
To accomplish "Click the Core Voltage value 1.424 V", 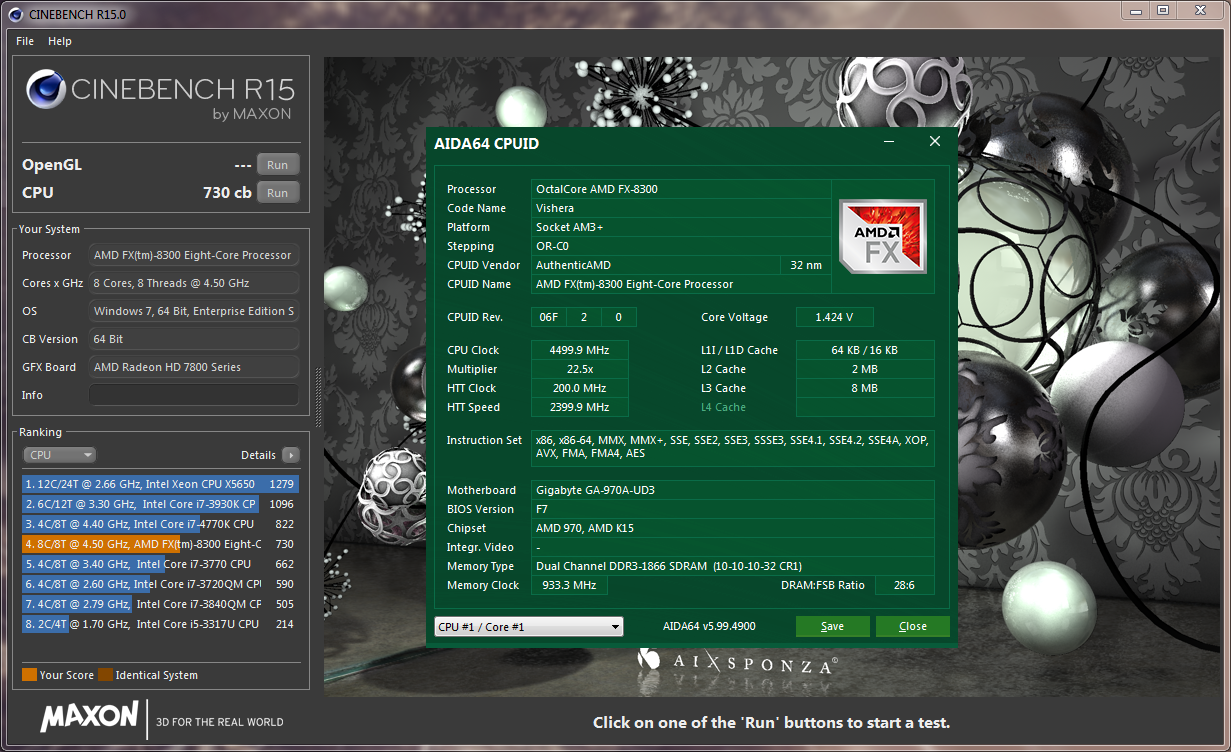I will coord(835,317).
